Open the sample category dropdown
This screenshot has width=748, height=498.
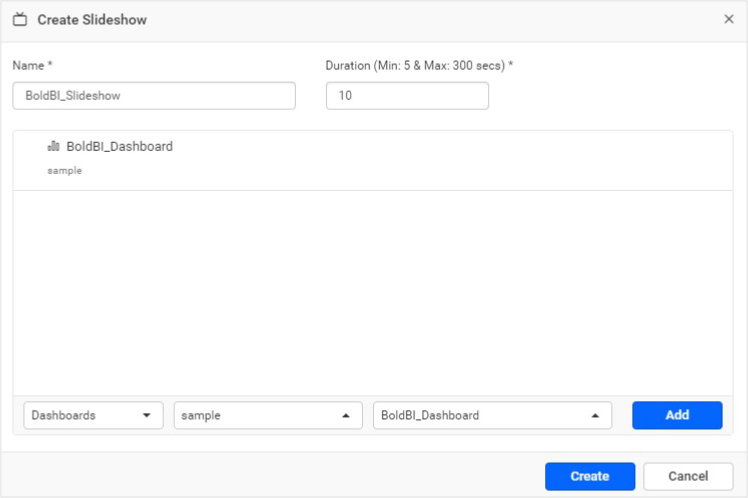(x=268, y=415)
